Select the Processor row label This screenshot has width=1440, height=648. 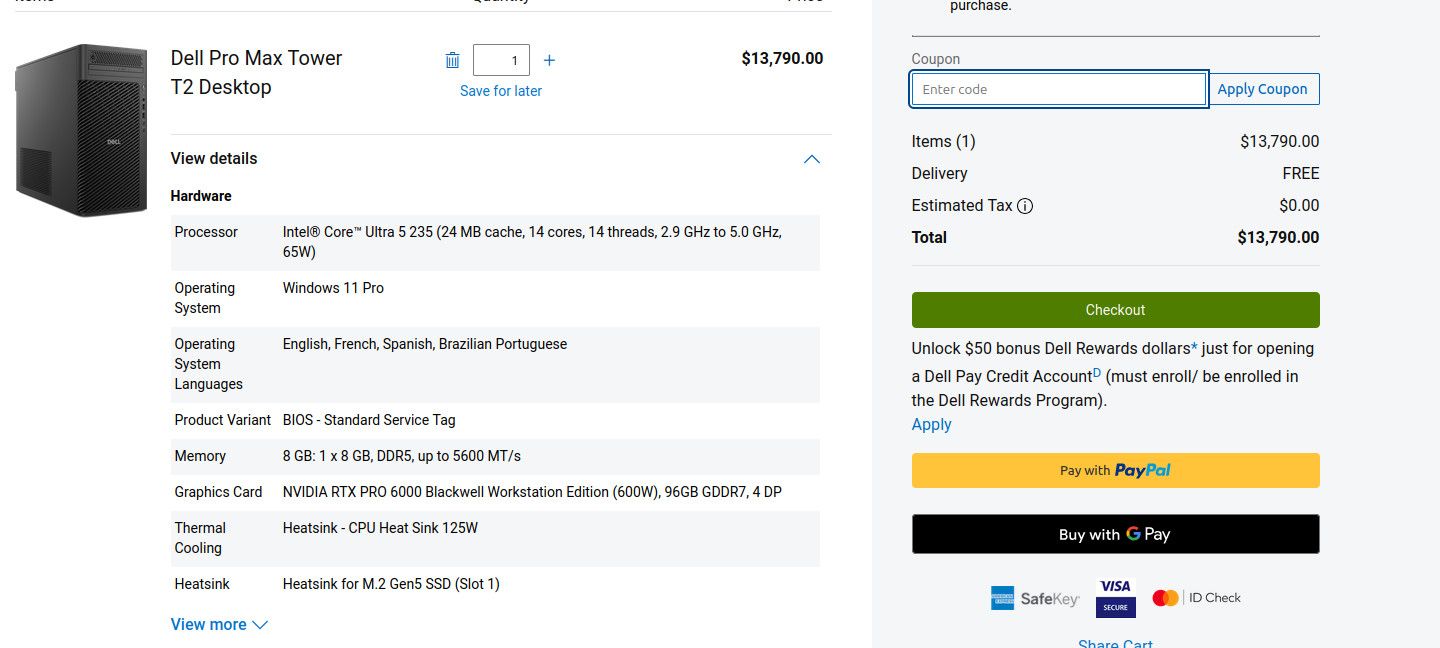point(206,232)
